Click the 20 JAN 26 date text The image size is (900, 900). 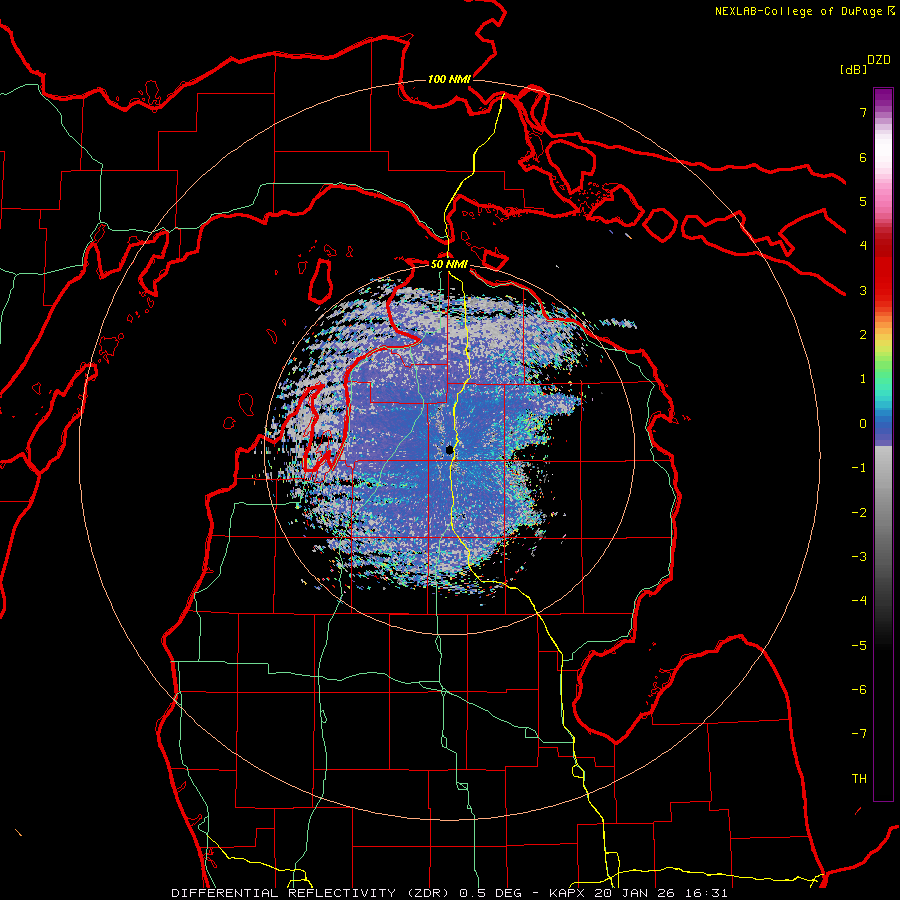tap(635, 893)
